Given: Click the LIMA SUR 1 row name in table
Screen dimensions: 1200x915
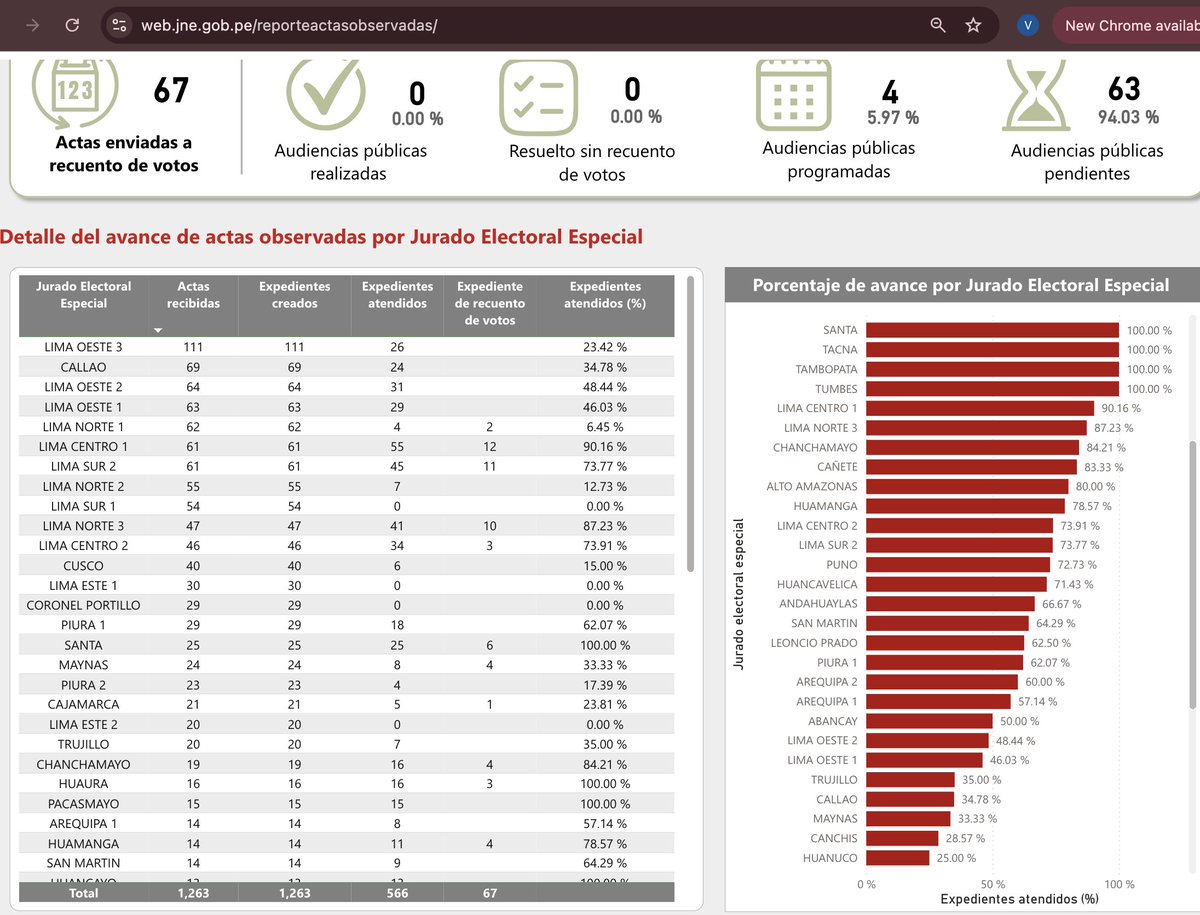Looking at the screenshot, I should [x=84, y=506].
